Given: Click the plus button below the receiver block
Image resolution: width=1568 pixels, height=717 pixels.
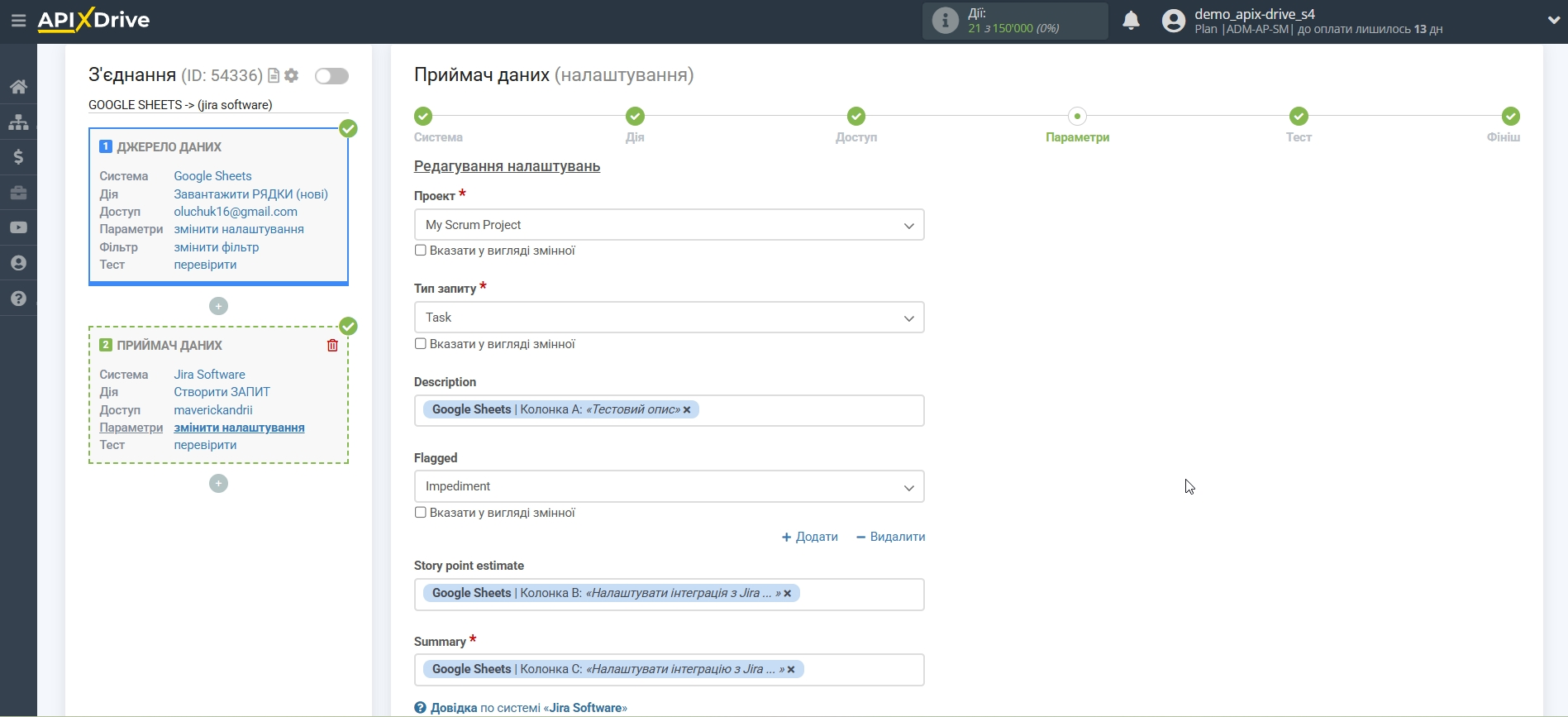Looking at the screenshot, I should point(218,483).
